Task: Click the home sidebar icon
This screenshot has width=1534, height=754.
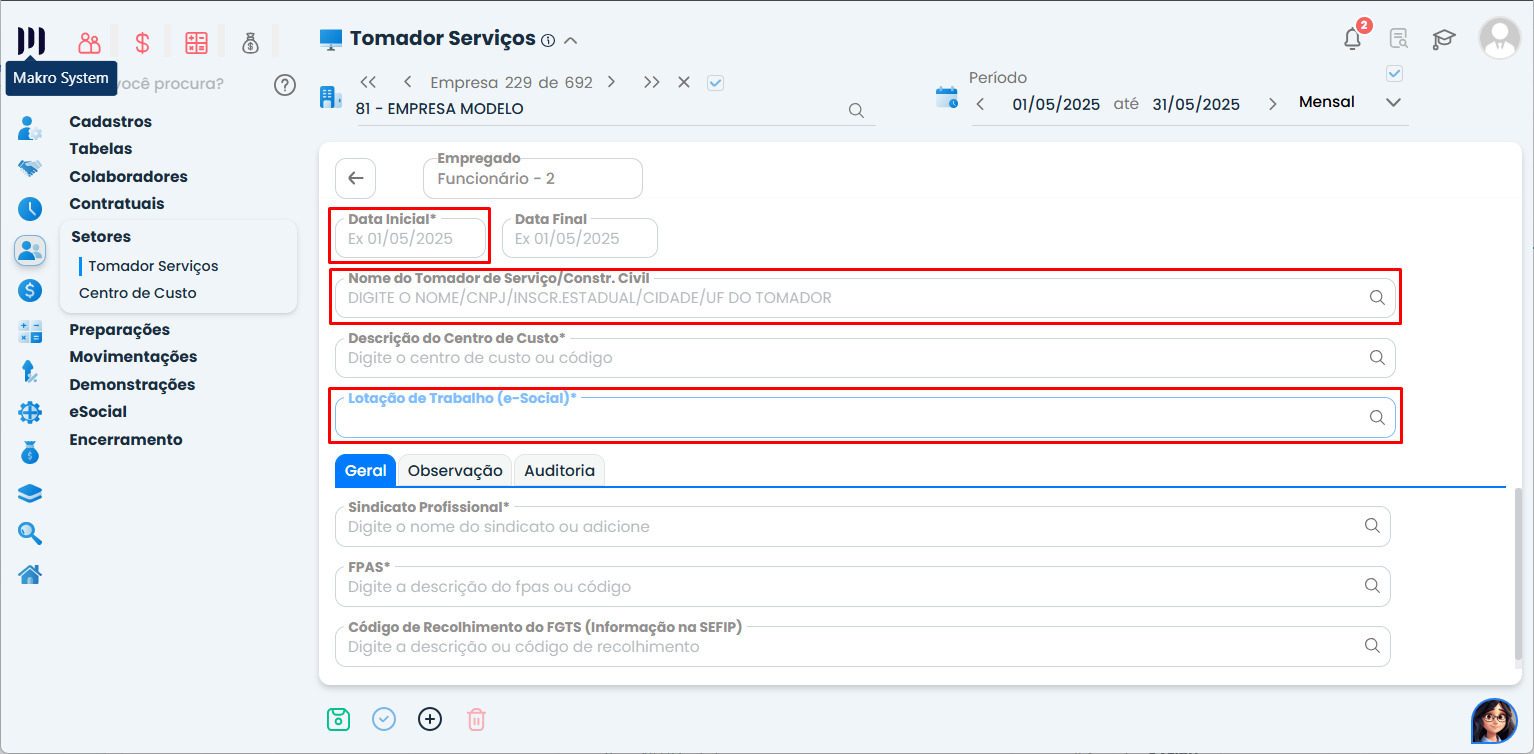Action: [30, 574]
